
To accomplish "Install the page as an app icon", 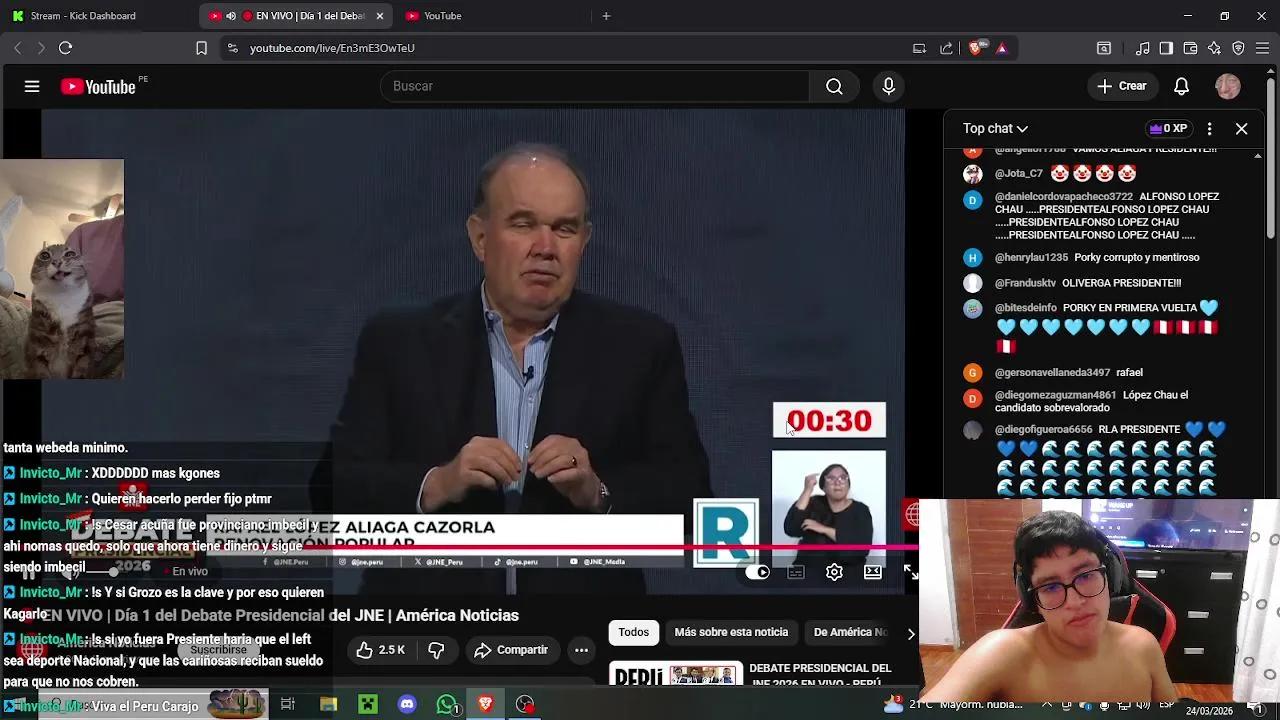I will tap(919, 48).
